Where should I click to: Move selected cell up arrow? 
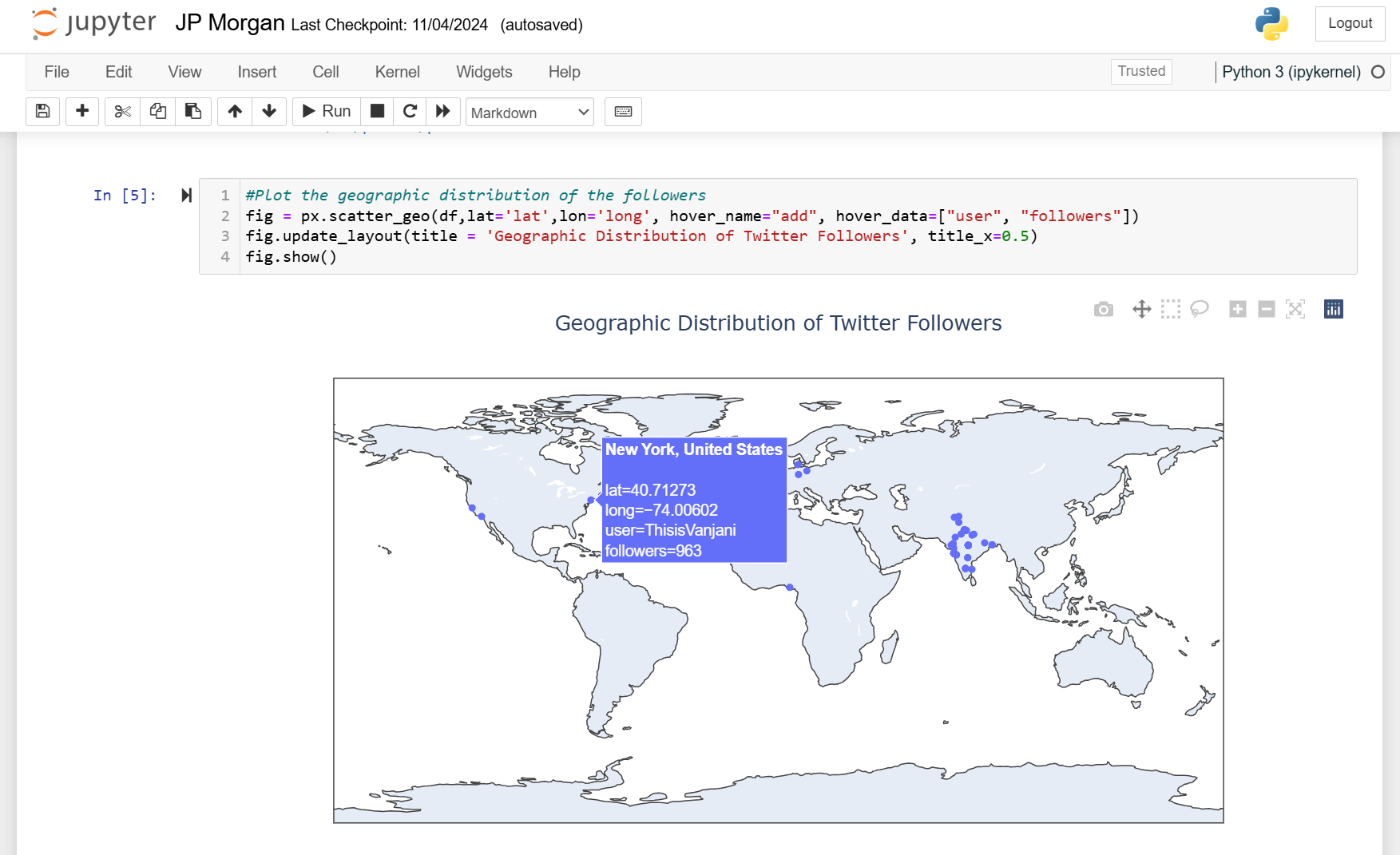pyautogui.click(x=235, y=112)
